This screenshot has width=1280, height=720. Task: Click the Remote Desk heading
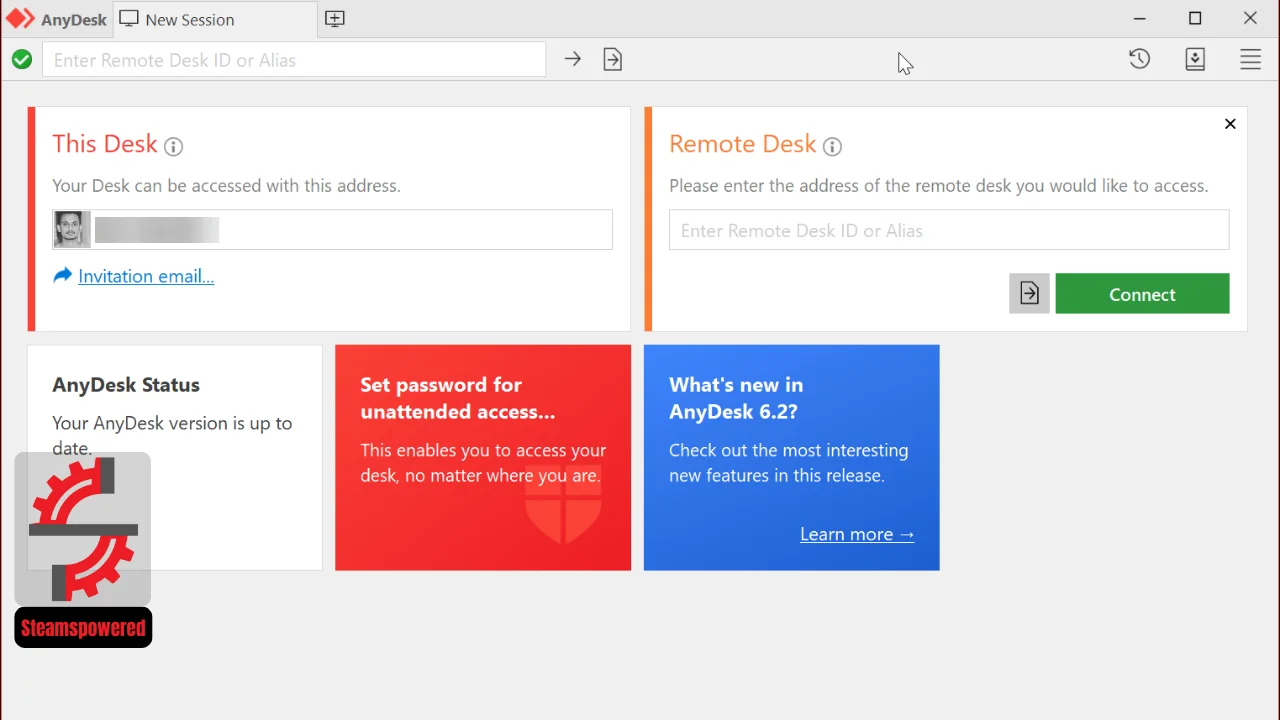click(743, 144)
